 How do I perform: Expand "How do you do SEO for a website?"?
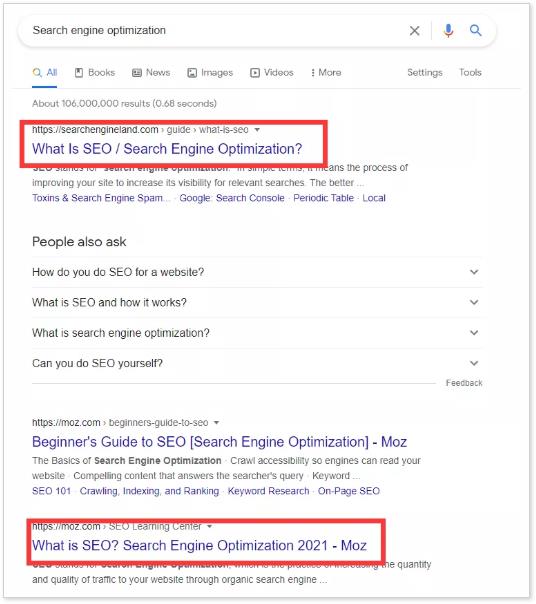click(x=257, y=272)
